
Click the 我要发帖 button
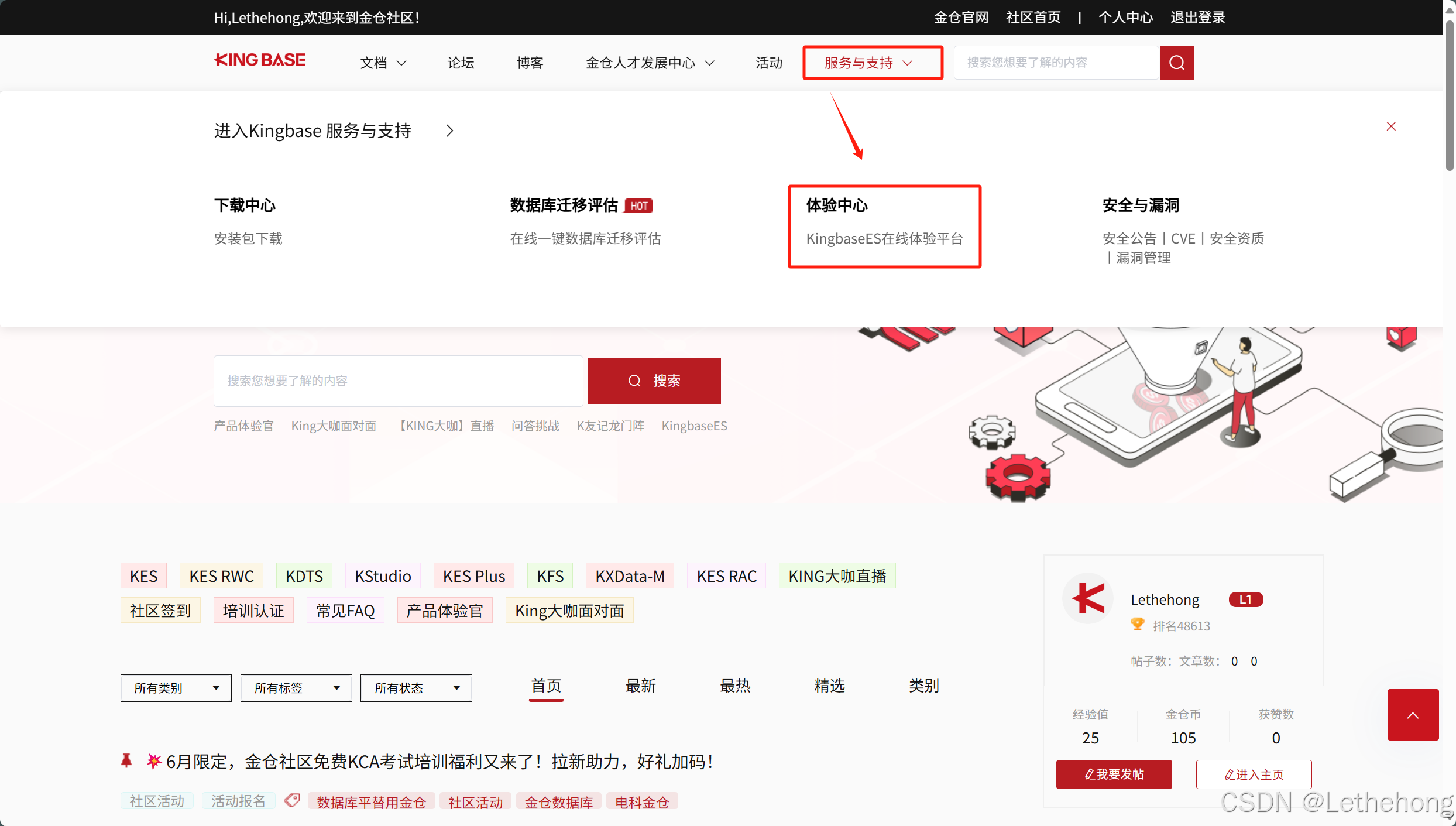[1114, 774]
